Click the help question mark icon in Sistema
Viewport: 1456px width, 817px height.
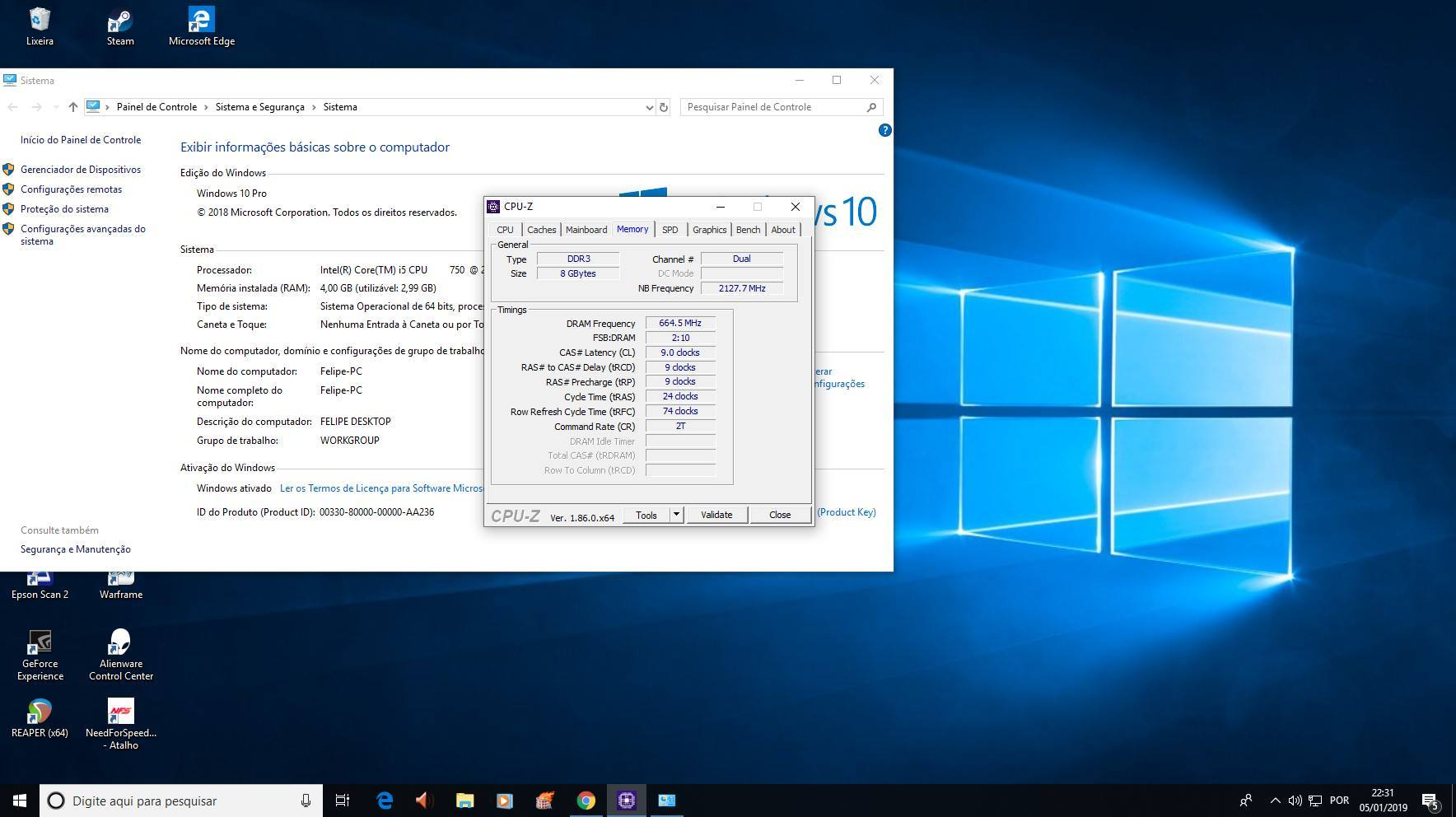[x=884, y=130]
